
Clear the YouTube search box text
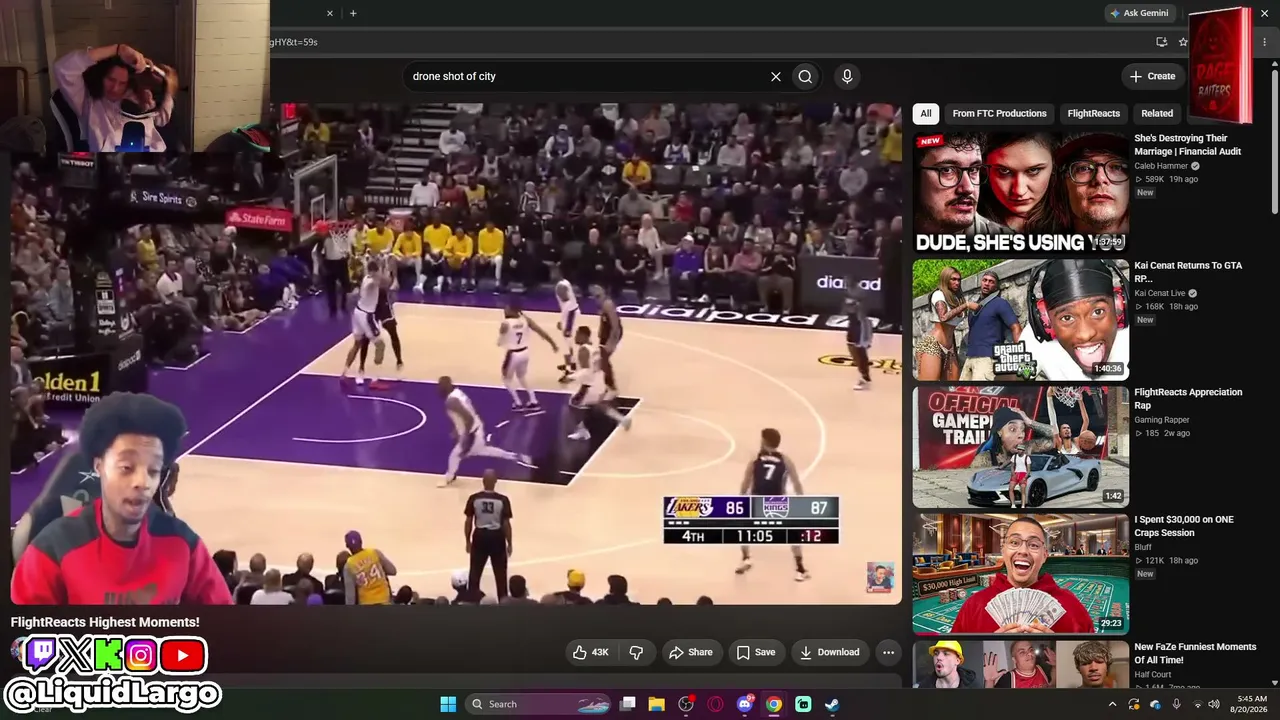pyautogui.click(x=775, y=76)
